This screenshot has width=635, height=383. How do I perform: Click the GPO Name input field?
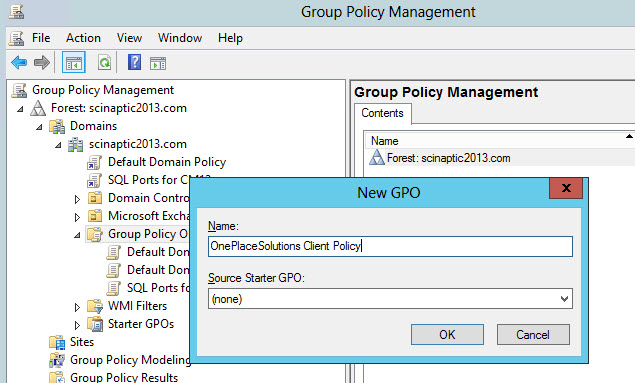(x=390, y=246)
